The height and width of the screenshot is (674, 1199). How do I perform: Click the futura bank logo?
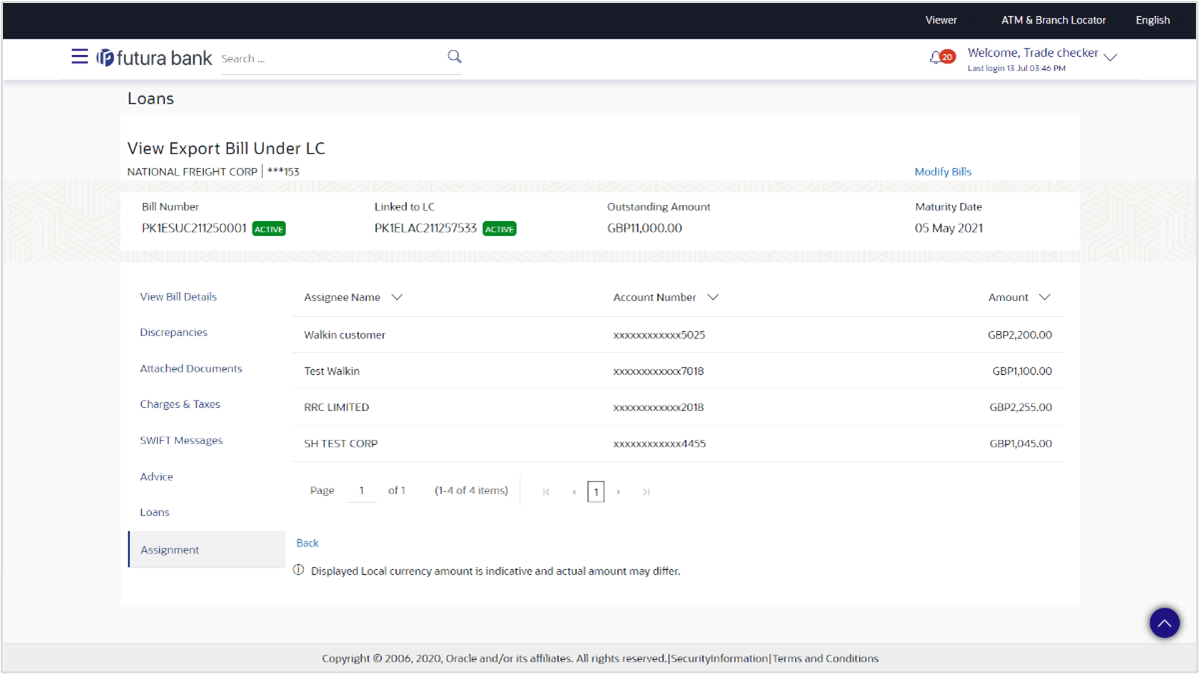(x=155, y=58)
